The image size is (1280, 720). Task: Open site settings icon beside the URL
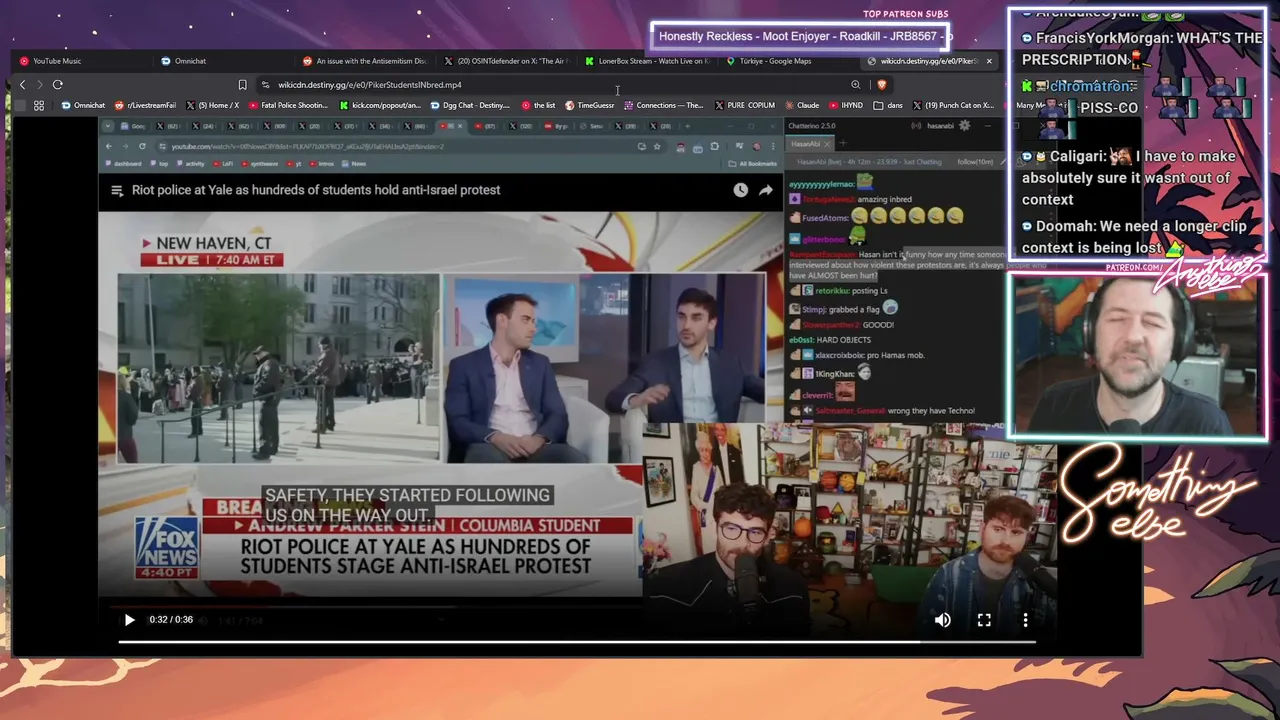(x=265, y=85)
